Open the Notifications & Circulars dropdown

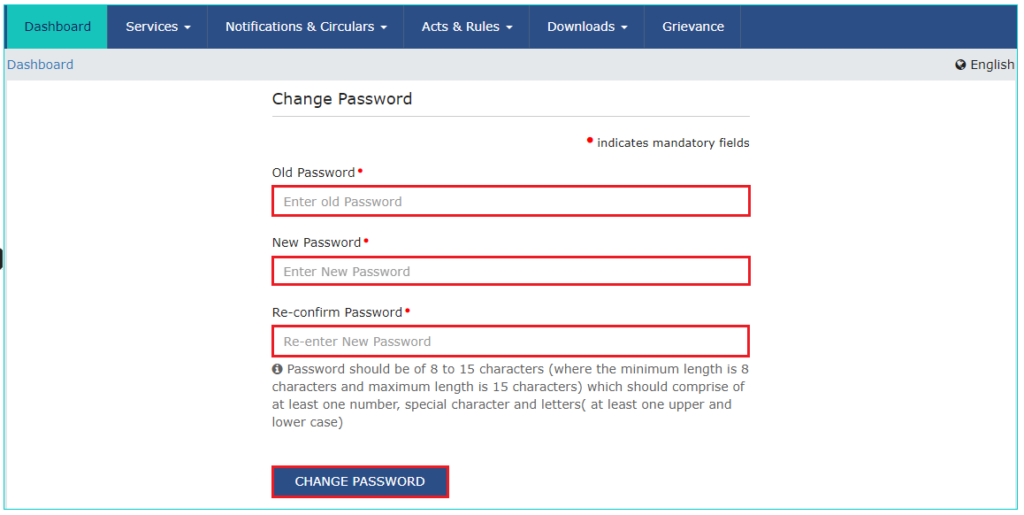tap(306, 27)
